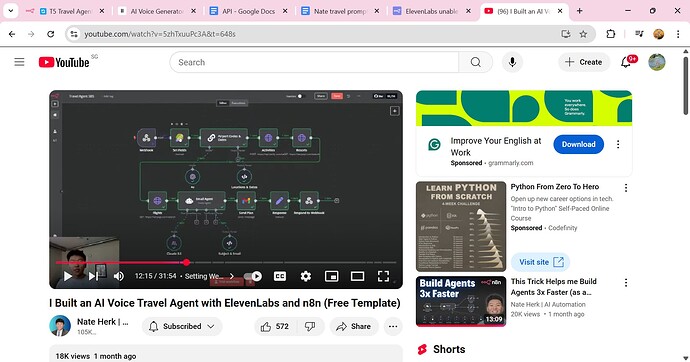Open the Build Agents 3x Faster thumbnail
The width and height of the screenshot is (690, 362).
[461, 301]
